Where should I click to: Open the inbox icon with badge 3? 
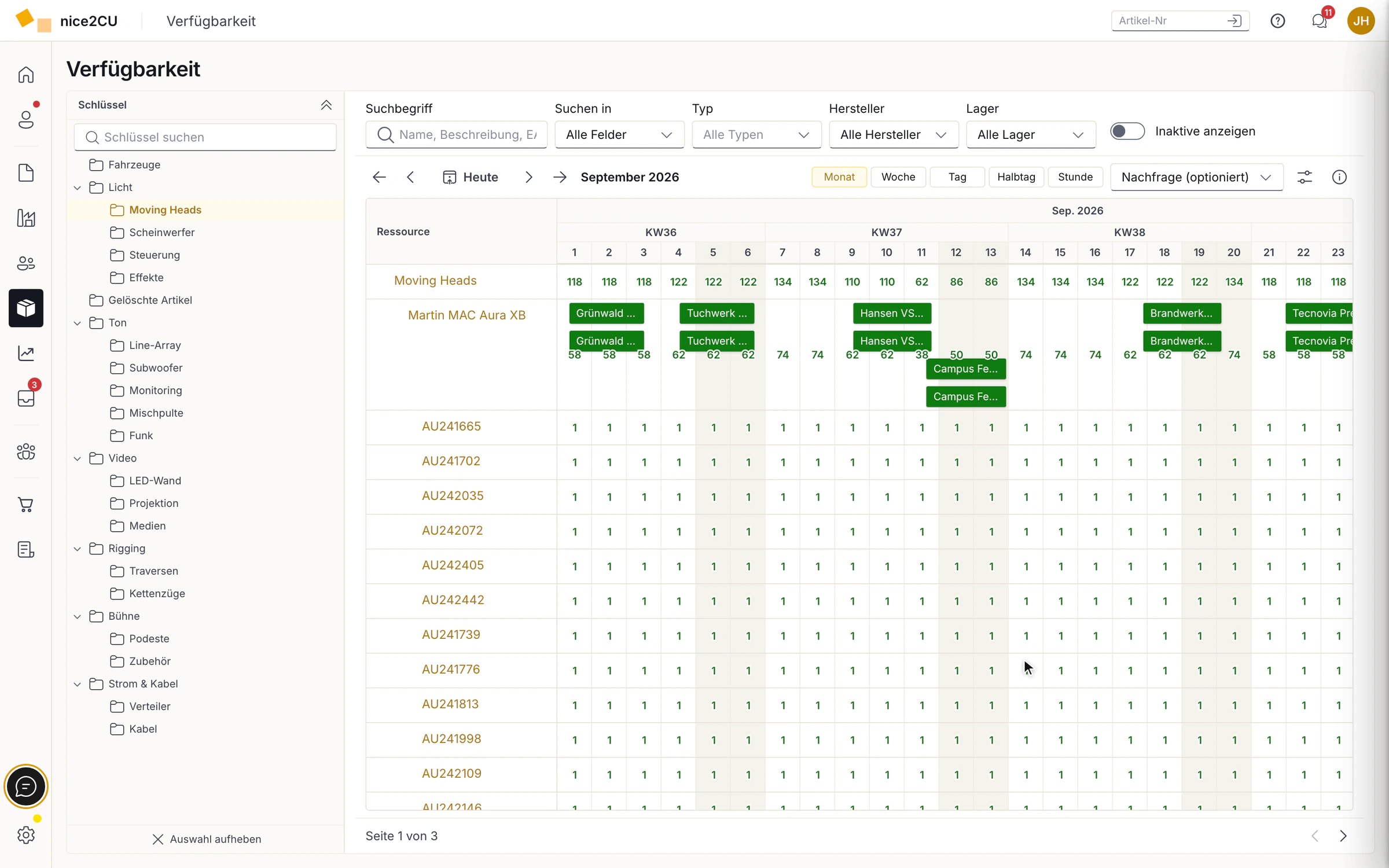click(x=26, y=398)
